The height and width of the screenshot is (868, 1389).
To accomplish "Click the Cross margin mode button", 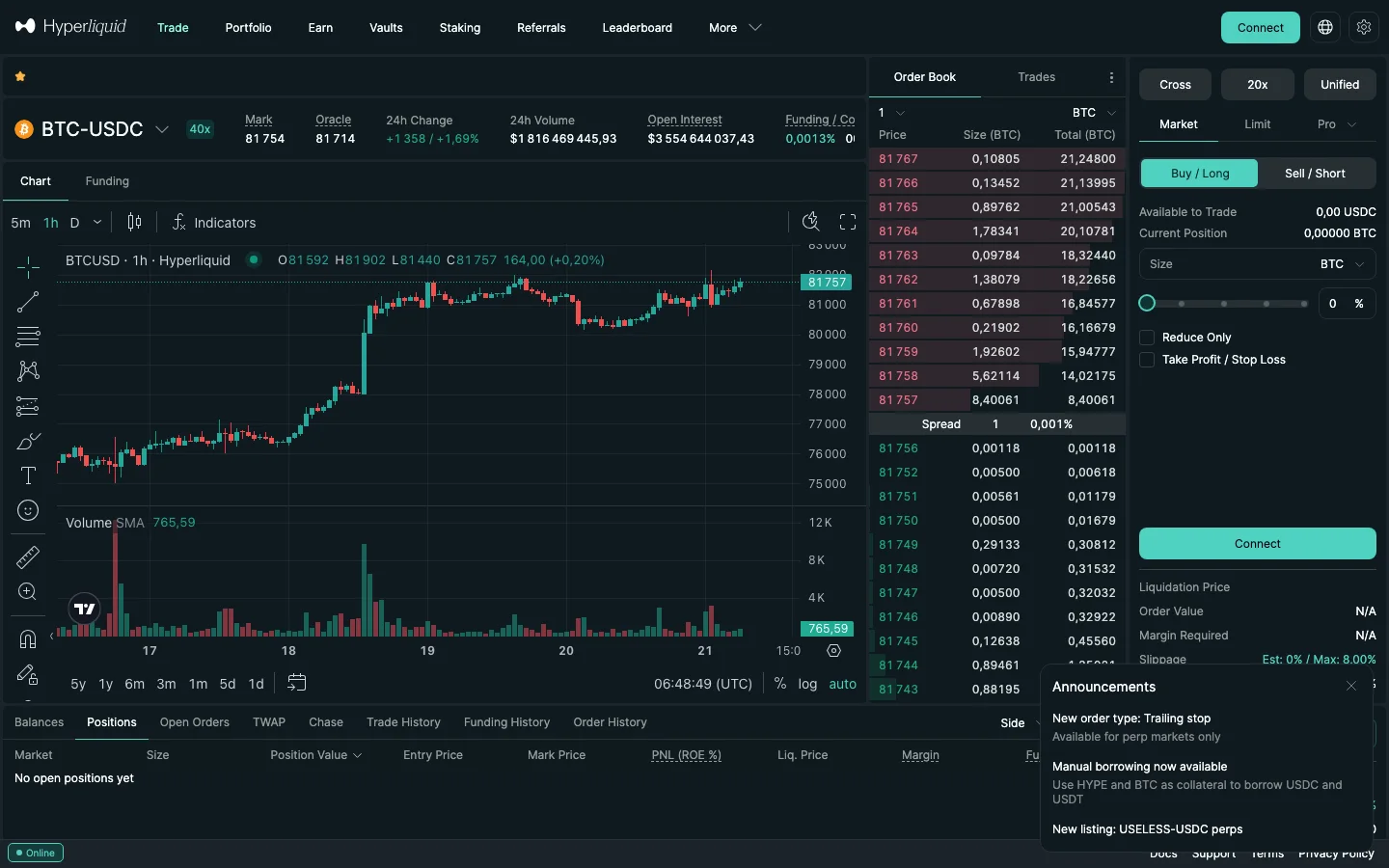I will [1175, 85].
